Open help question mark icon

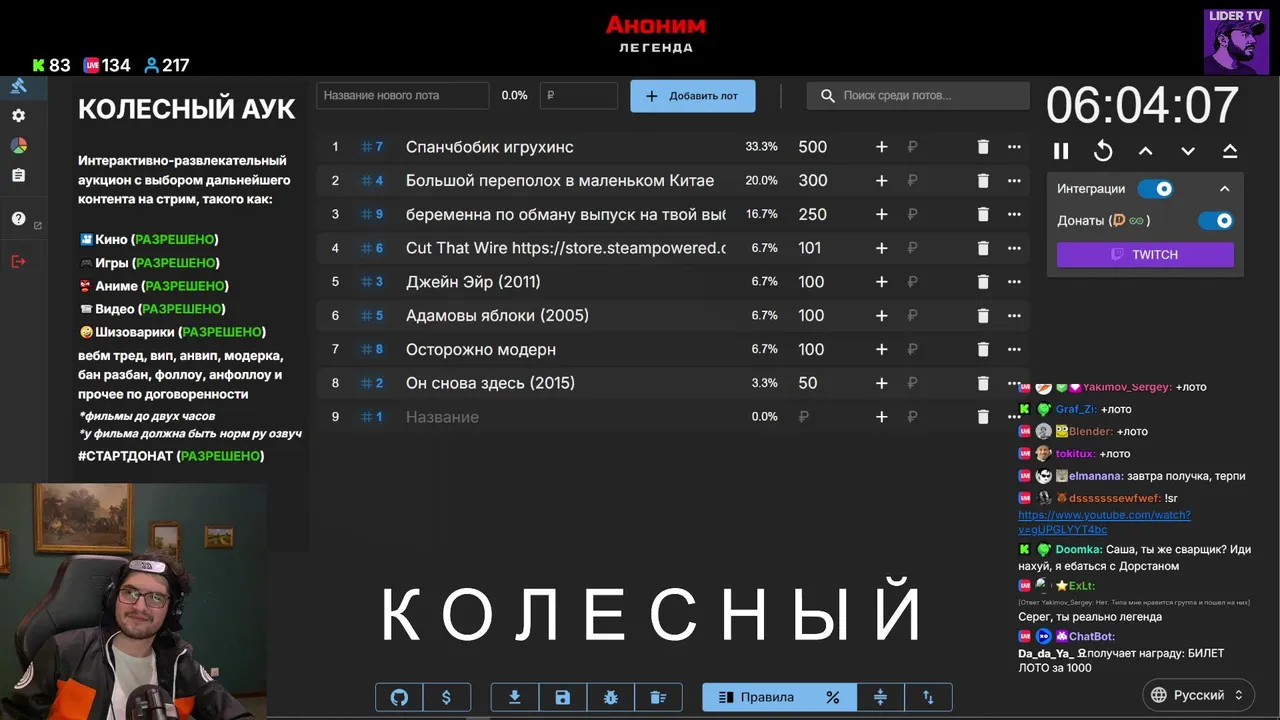pos(18,219)
